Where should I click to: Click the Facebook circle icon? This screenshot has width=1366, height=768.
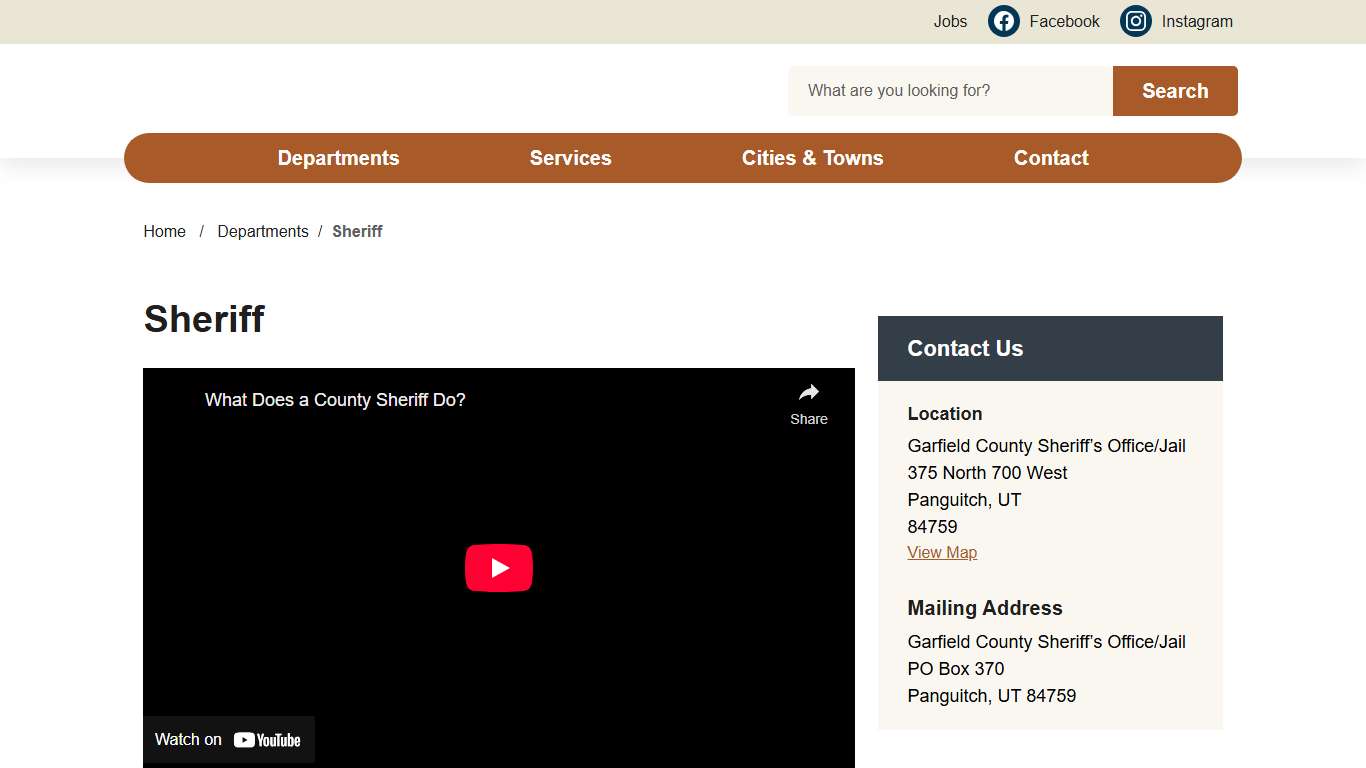(1003, 21)
